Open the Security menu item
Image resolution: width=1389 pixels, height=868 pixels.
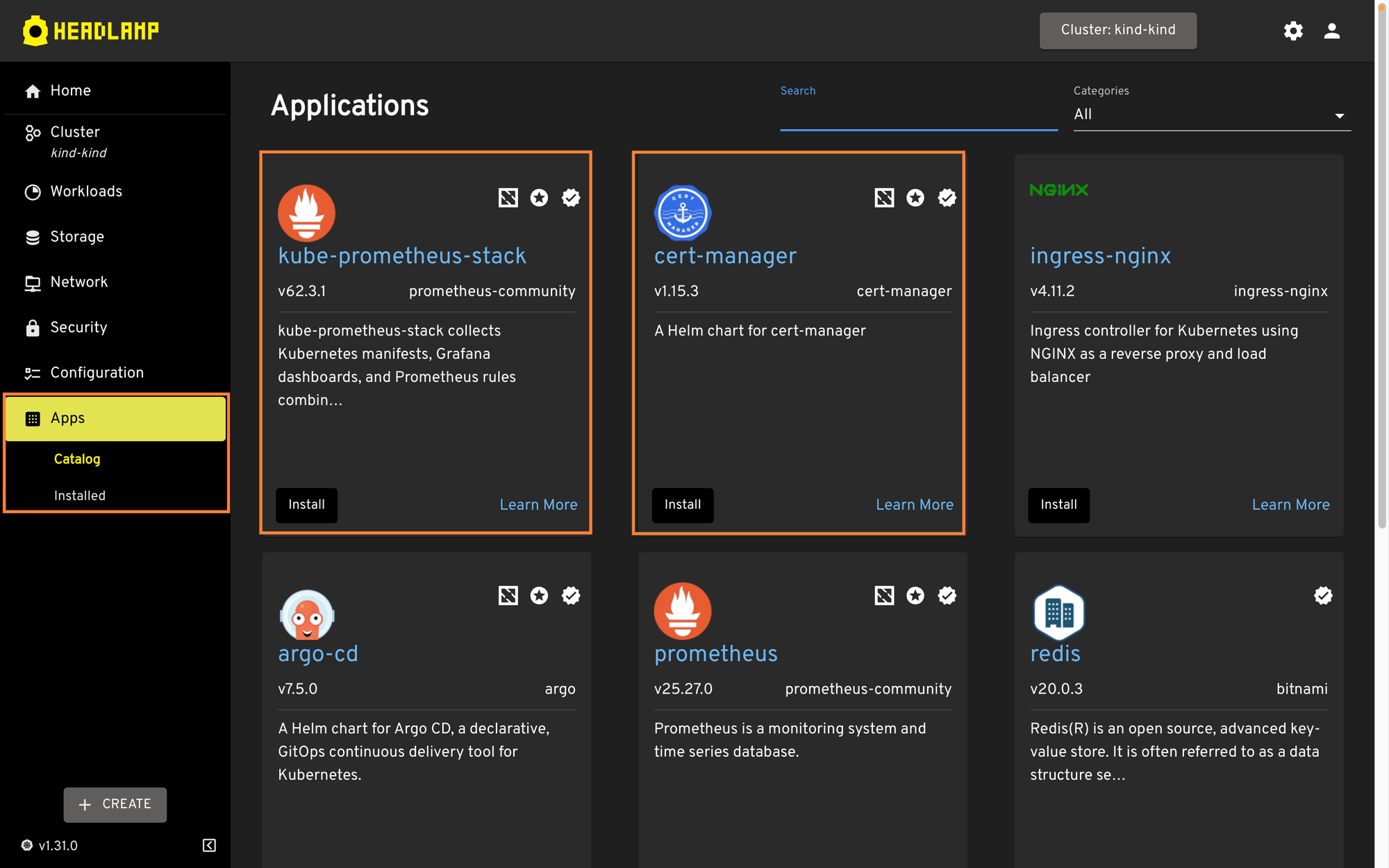[x=115, y=328]
